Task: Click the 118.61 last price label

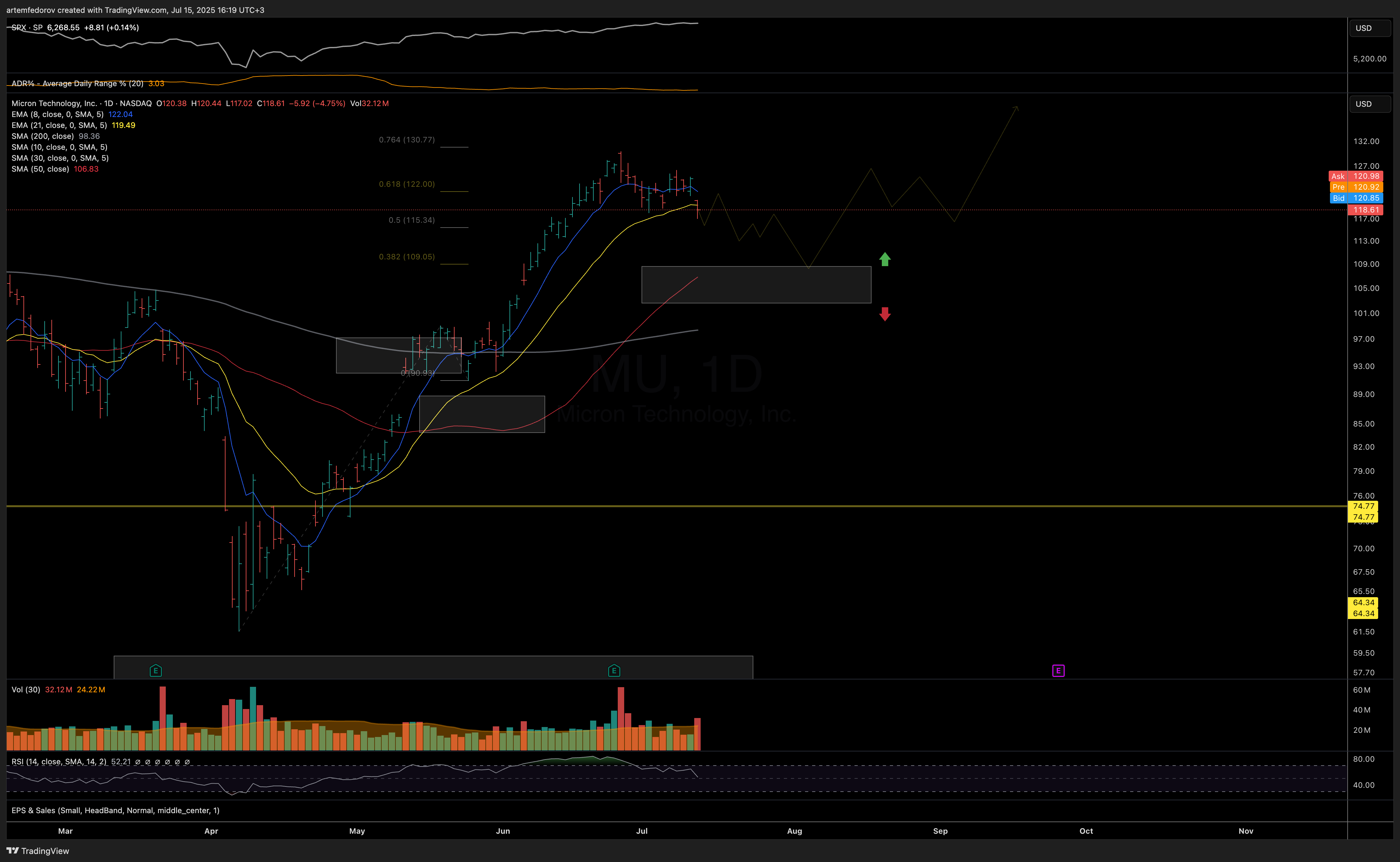Action: (x=1366, y=210)
